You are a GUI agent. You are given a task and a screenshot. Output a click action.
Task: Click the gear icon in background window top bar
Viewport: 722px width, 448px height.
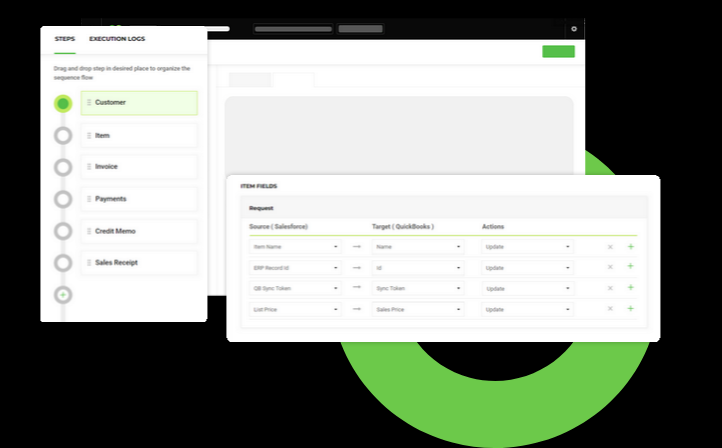574,29
